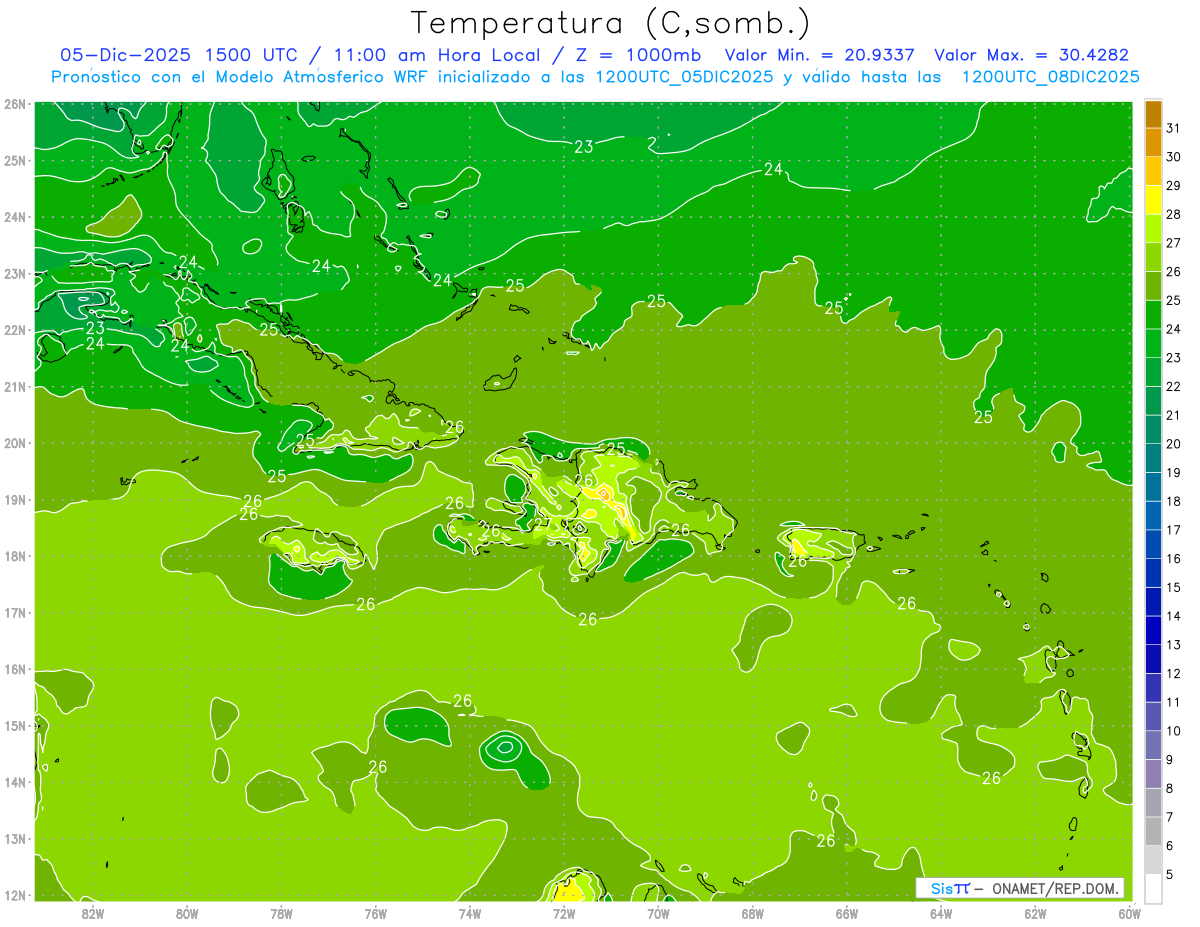Image resolution: width=1200 pixels, height=927 pixels.
Task: Click the longitude axis label '74W'
Action: point(470,914)
